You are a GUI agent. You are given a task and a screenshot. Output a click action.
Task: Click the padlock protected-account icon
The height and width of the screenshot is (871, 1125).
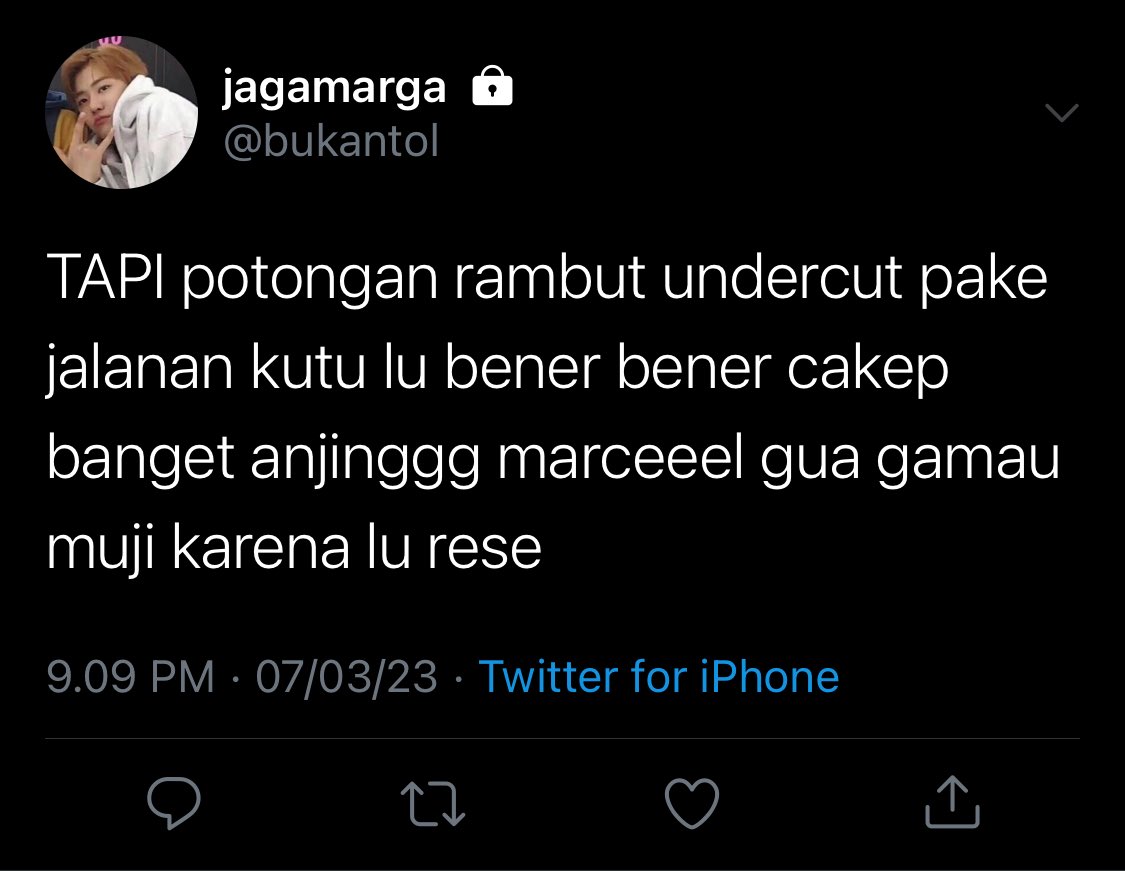click(492, 86)
